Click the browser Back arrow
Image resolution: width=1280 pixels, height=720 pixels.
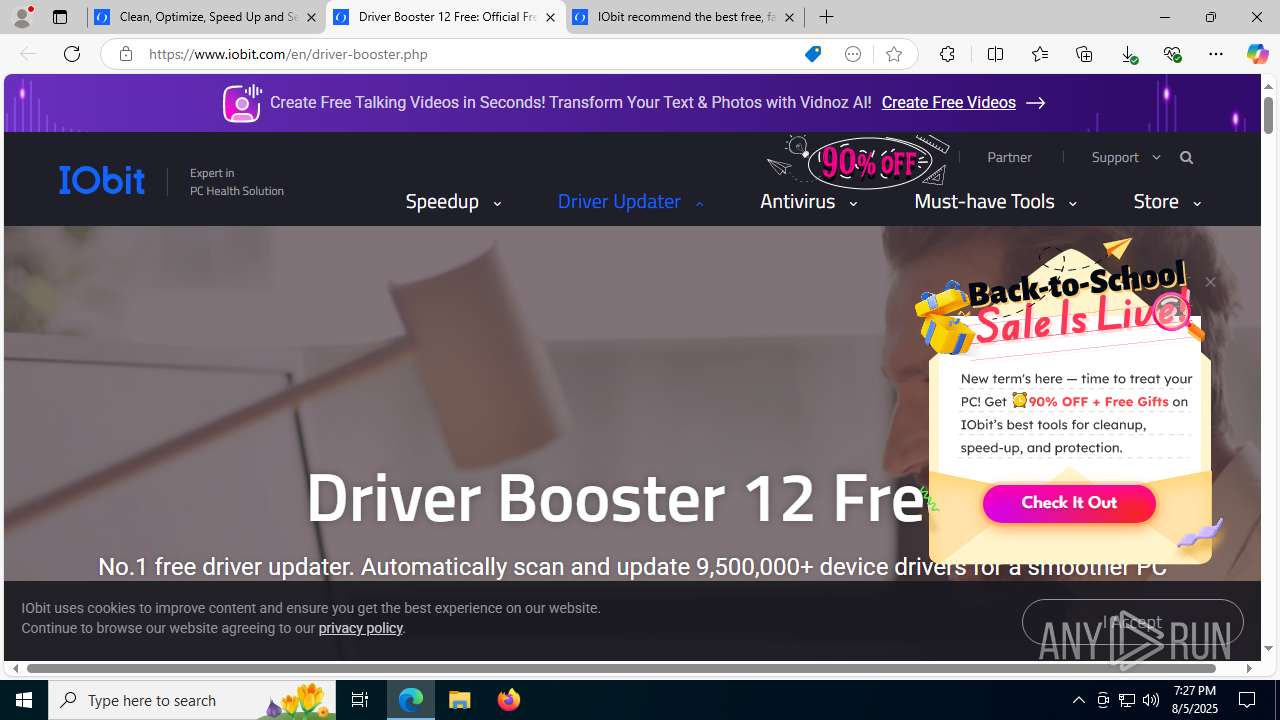tap(27, 54)
